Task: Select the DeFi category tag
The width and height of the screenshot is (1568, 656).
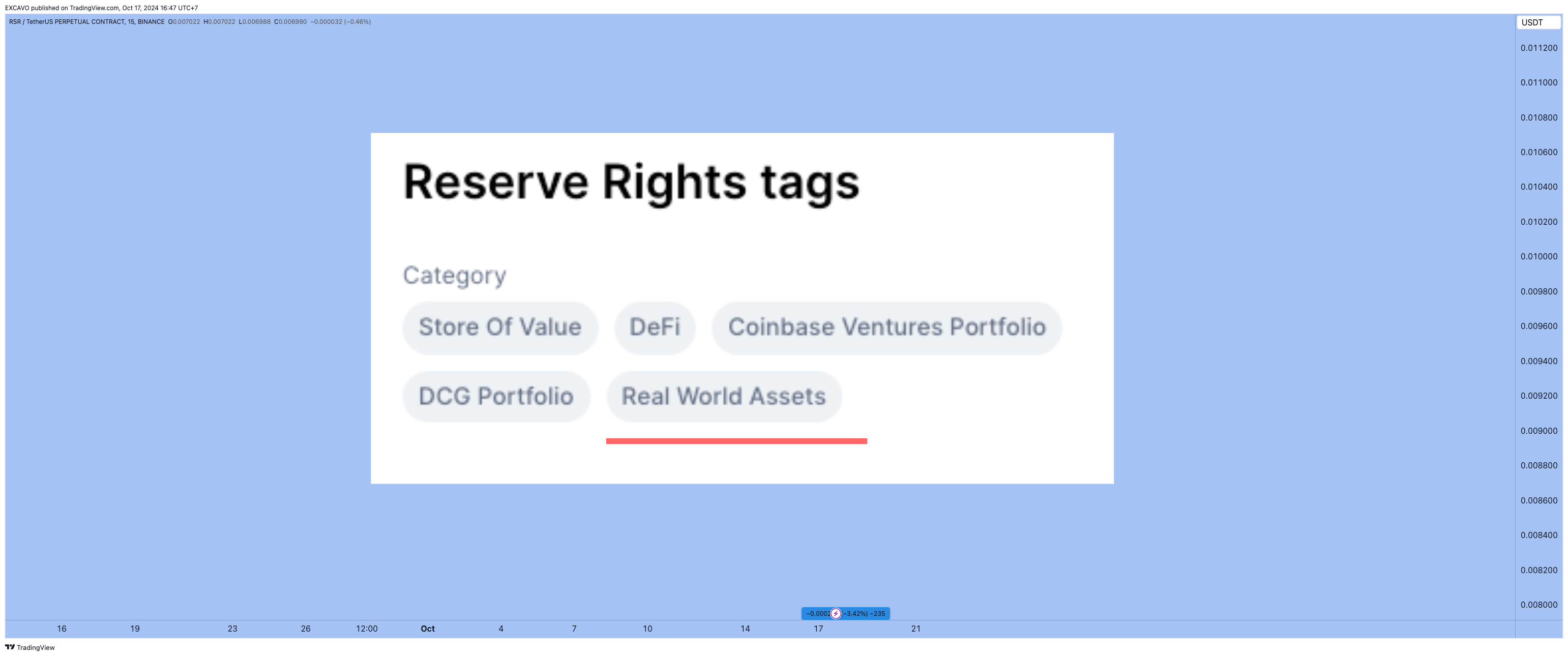Action: point(655,327)
